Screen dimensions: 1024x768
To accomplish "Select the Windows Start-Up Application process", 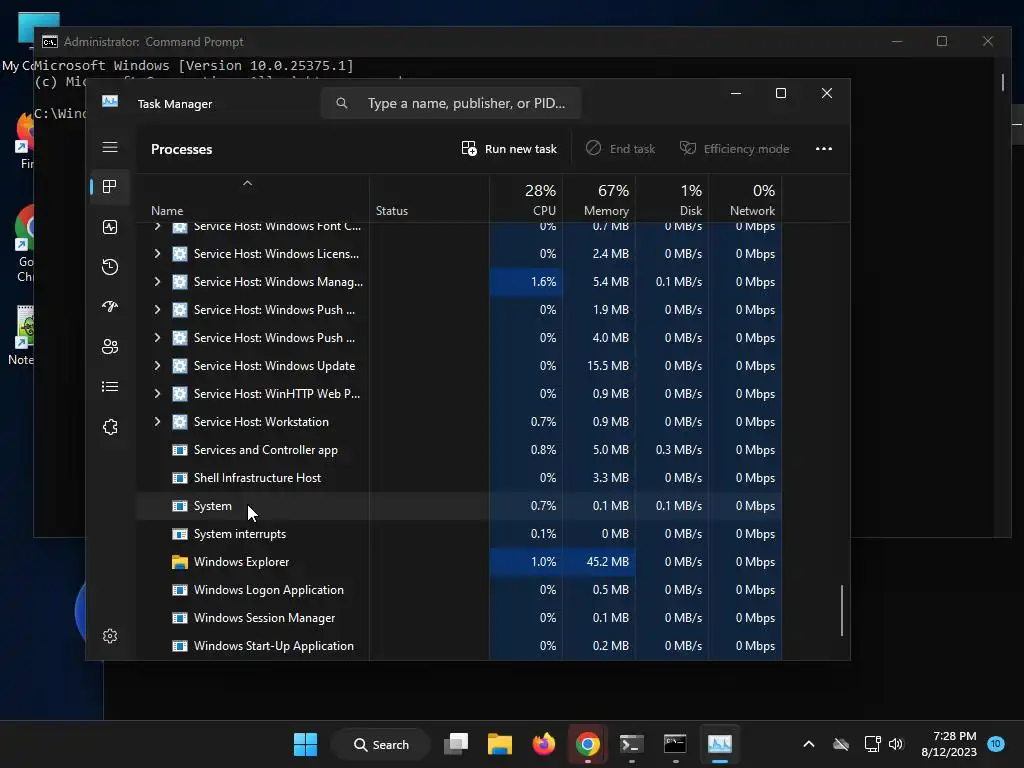I will pos(459,646).
